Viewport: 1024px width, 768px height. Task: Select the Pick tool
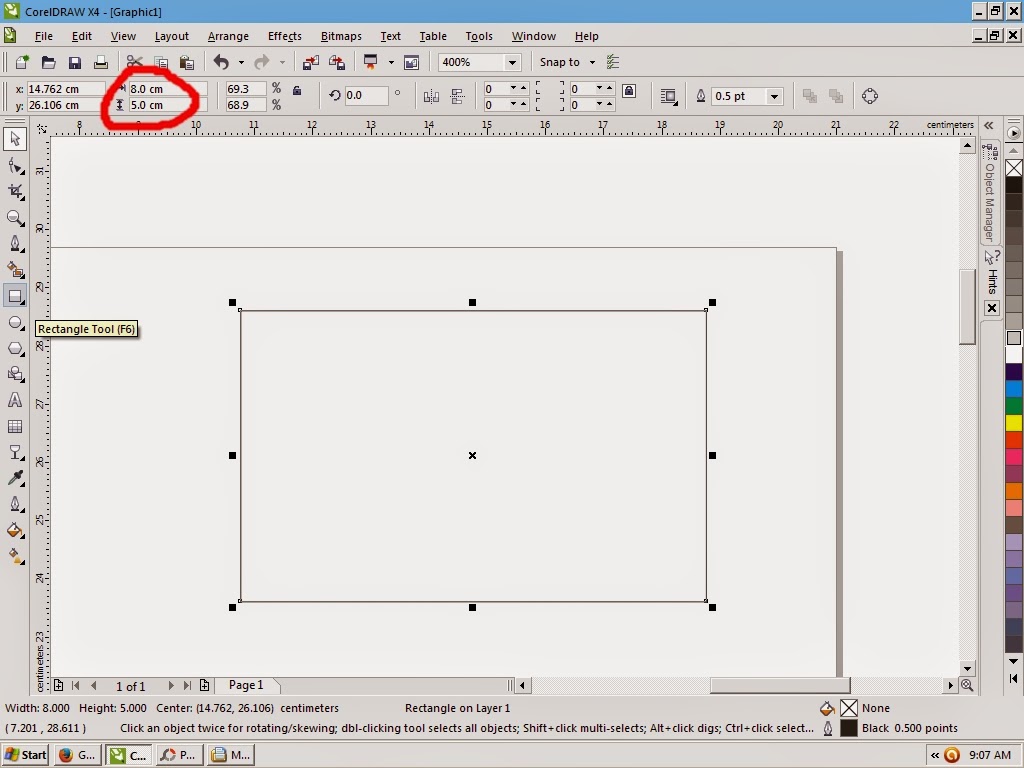(x=15, y=138)
